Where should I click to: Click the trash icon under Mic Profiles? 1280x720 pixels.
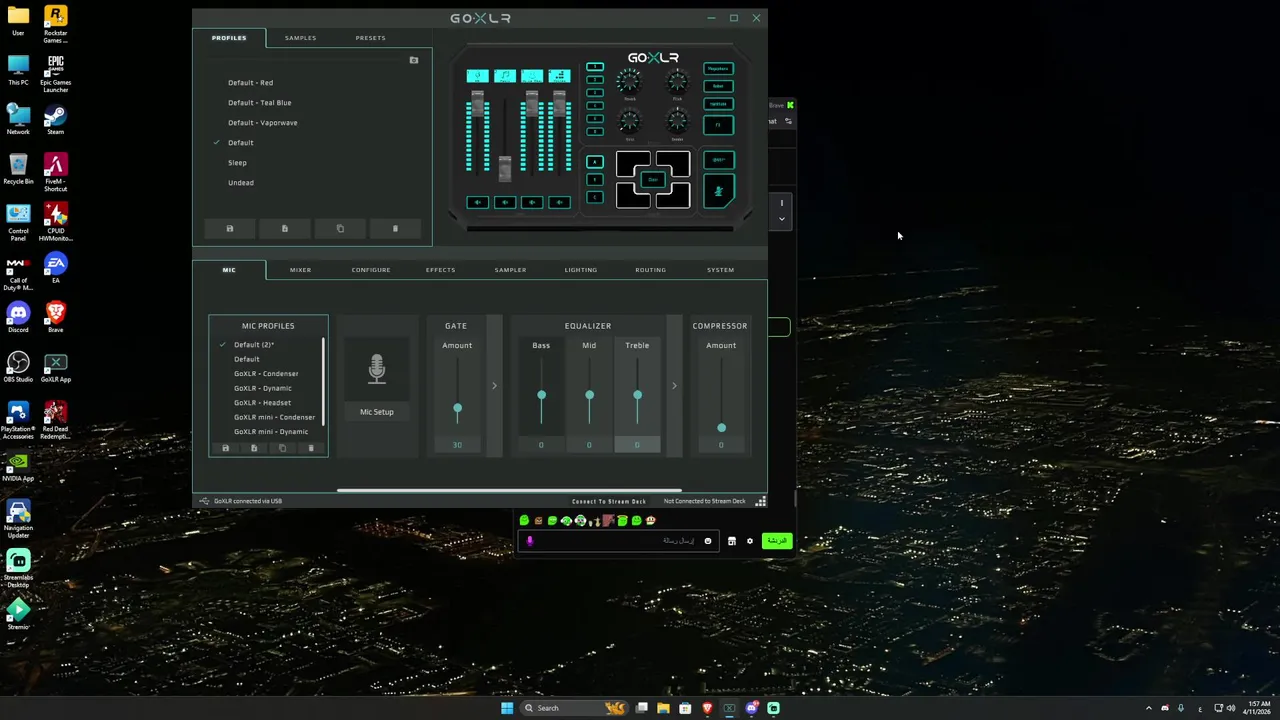click(x=311, y=448)
